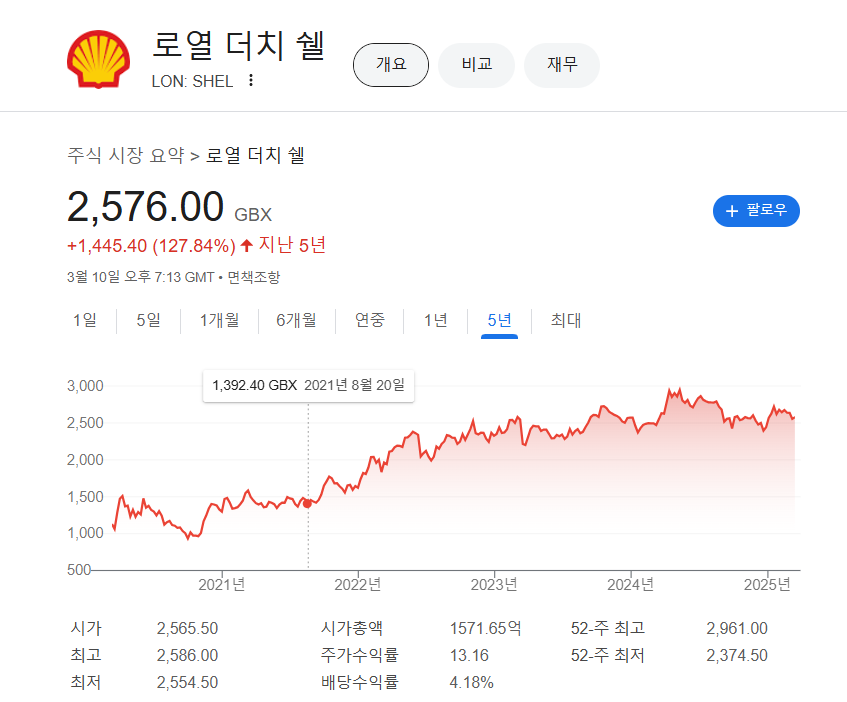
Task: Click the current price 2,576.00
Action: click(145, 207)
